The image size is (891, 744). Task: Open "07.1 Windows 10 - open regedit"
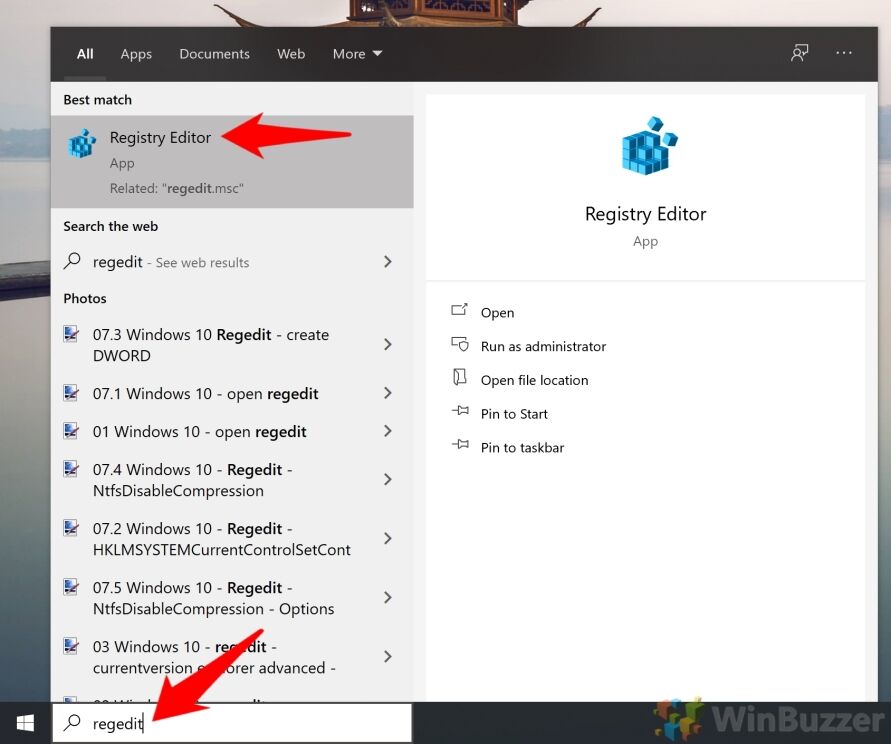[232, 393]
